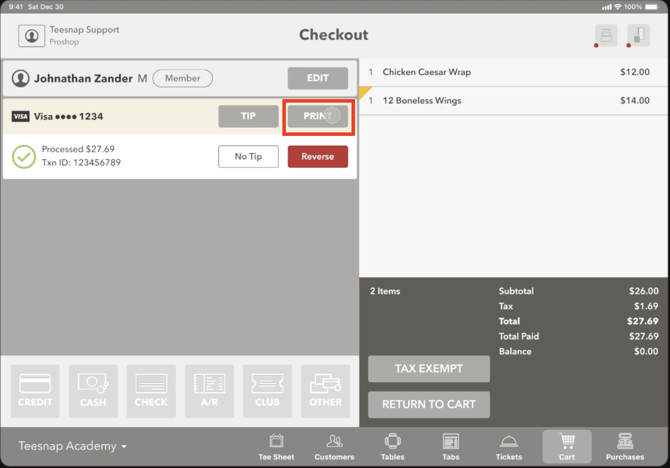Click the green processed checkmark icon

click(24, 156)
